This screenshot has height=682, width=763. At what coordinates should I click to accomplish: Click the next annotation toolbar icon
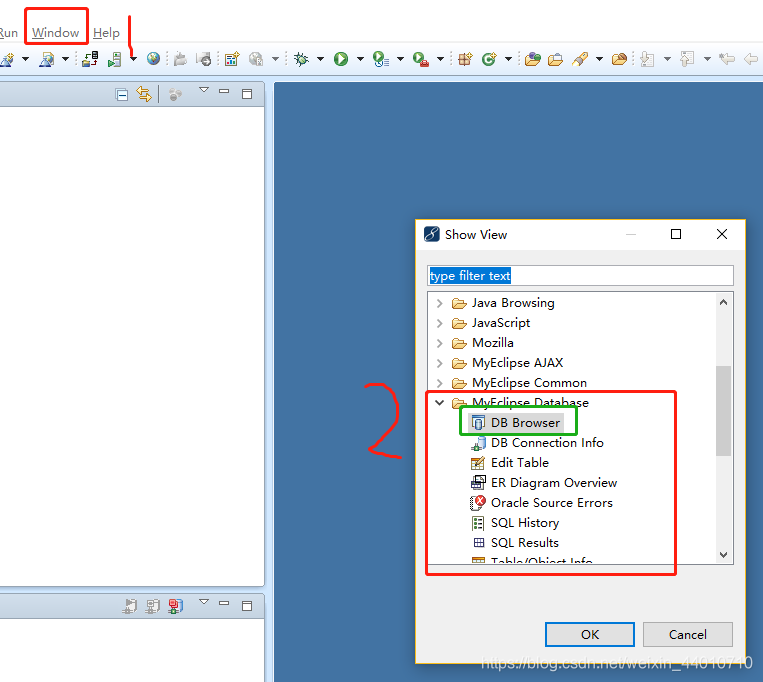tap(647, 59)
